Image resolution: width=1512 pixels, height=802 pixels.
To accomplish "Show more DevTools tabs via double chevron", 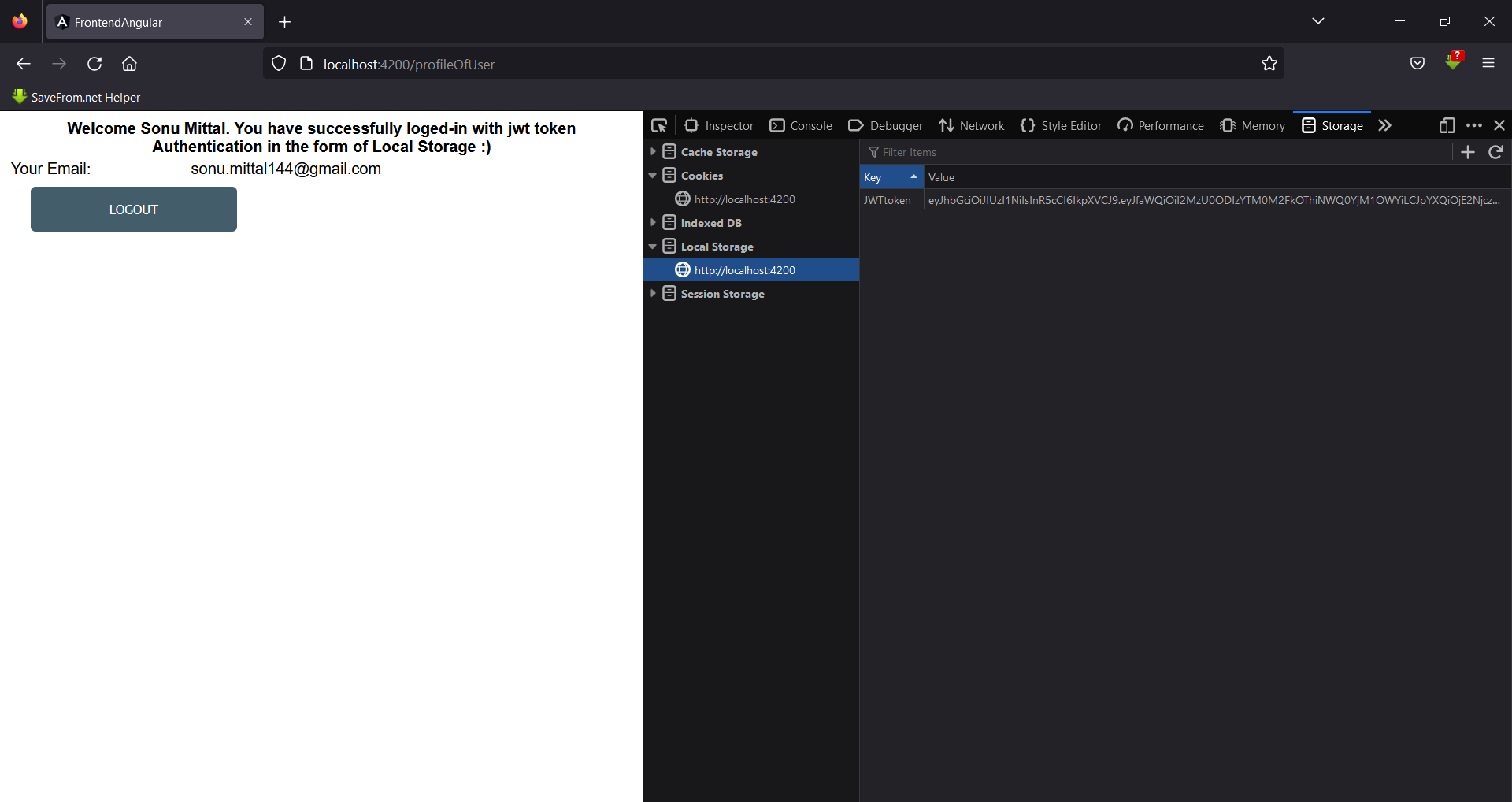I will [1385, 125].
